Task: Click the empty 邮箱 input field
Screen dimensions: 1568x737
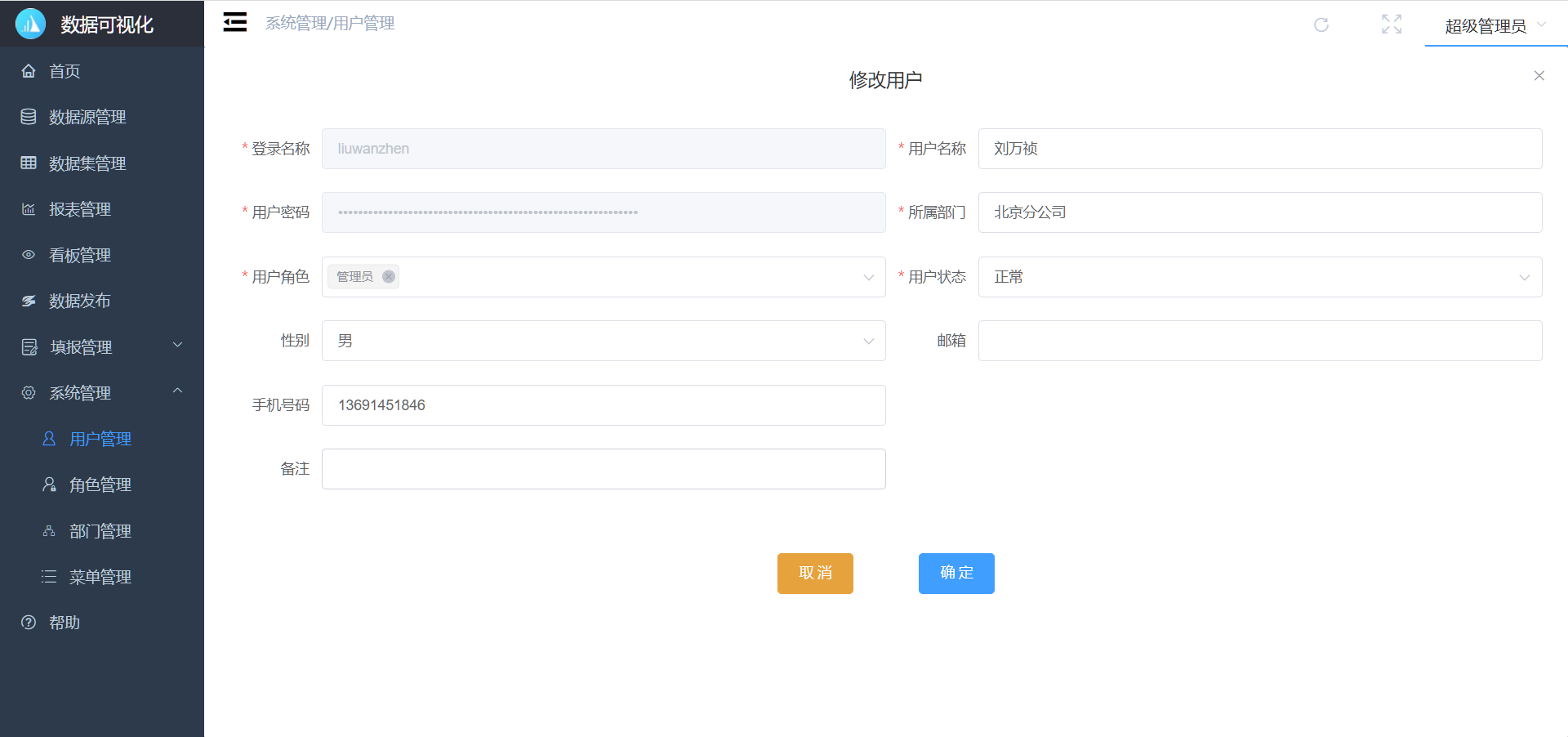Action: point(1260,341)
